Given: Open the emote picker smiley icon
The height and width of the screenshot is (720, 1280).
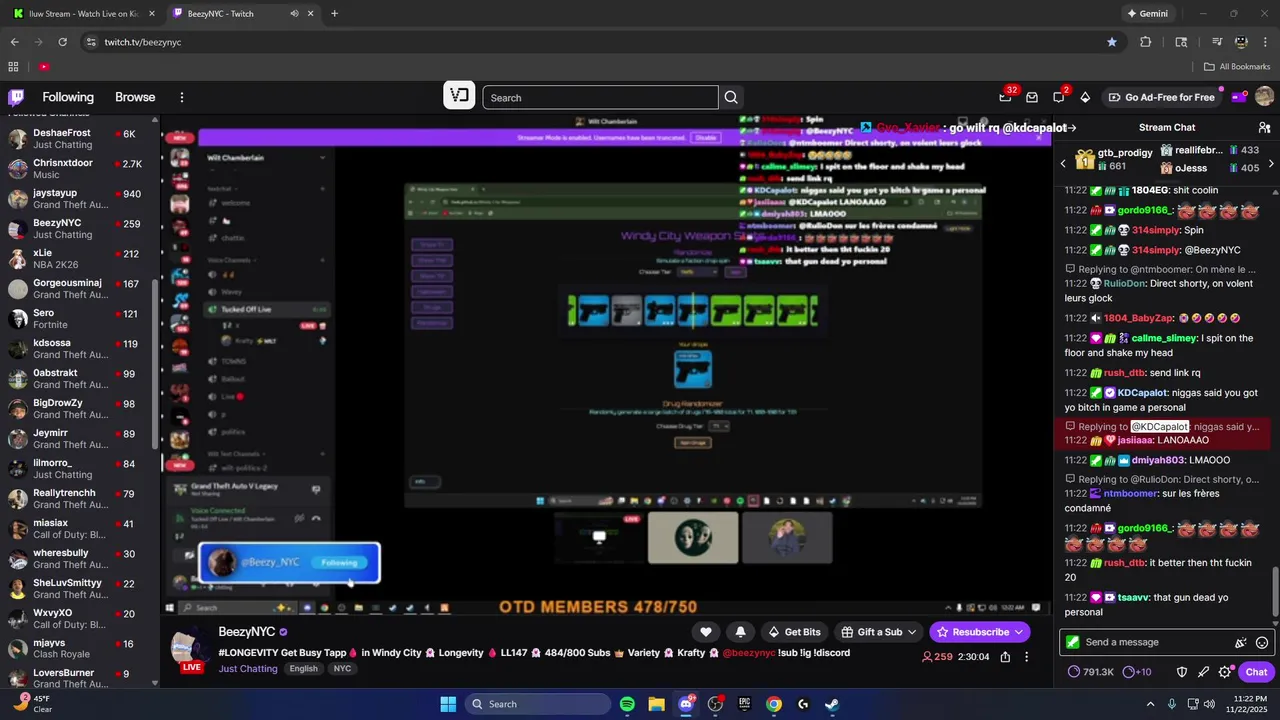Looking at the screenshot, I should [1262, 642].
